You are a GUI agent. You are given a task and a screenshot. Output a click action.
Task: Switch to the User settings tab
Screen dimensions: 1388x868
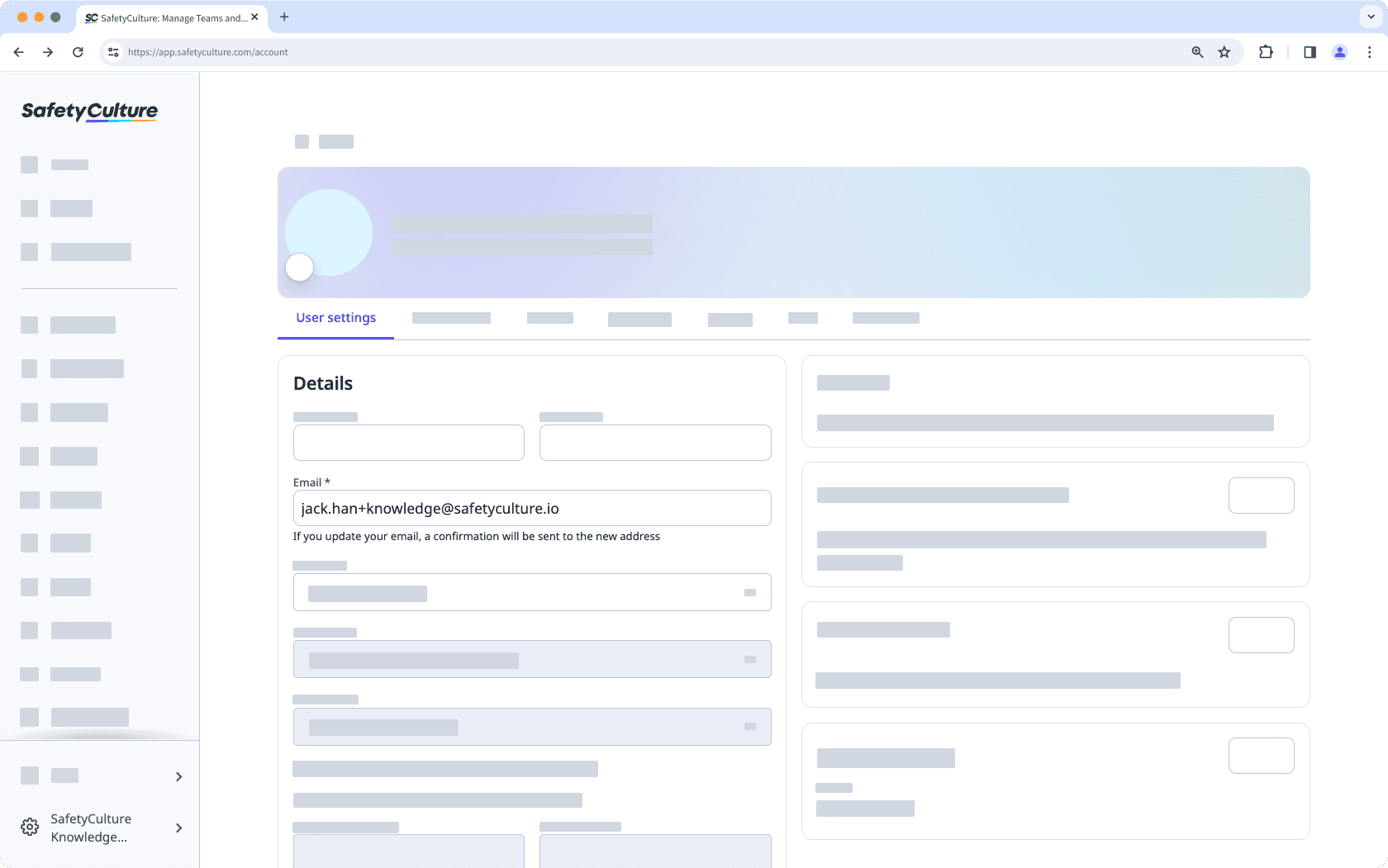pyautogui.click(x=335, y=318)
